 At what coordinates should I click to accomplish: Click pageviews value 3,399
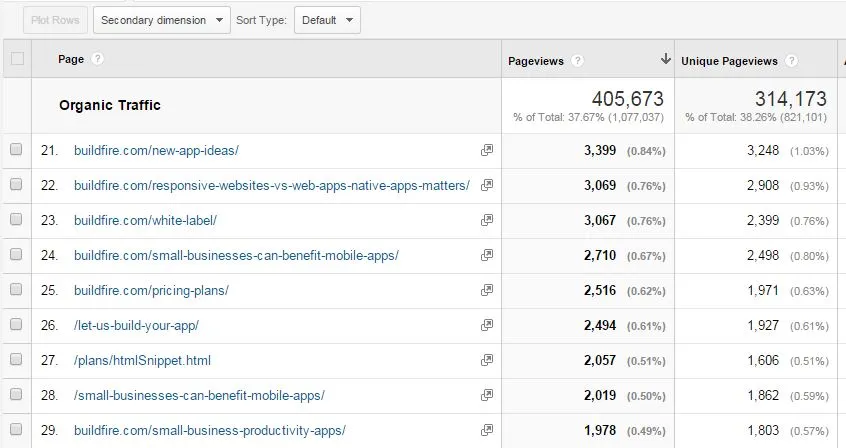600,150
